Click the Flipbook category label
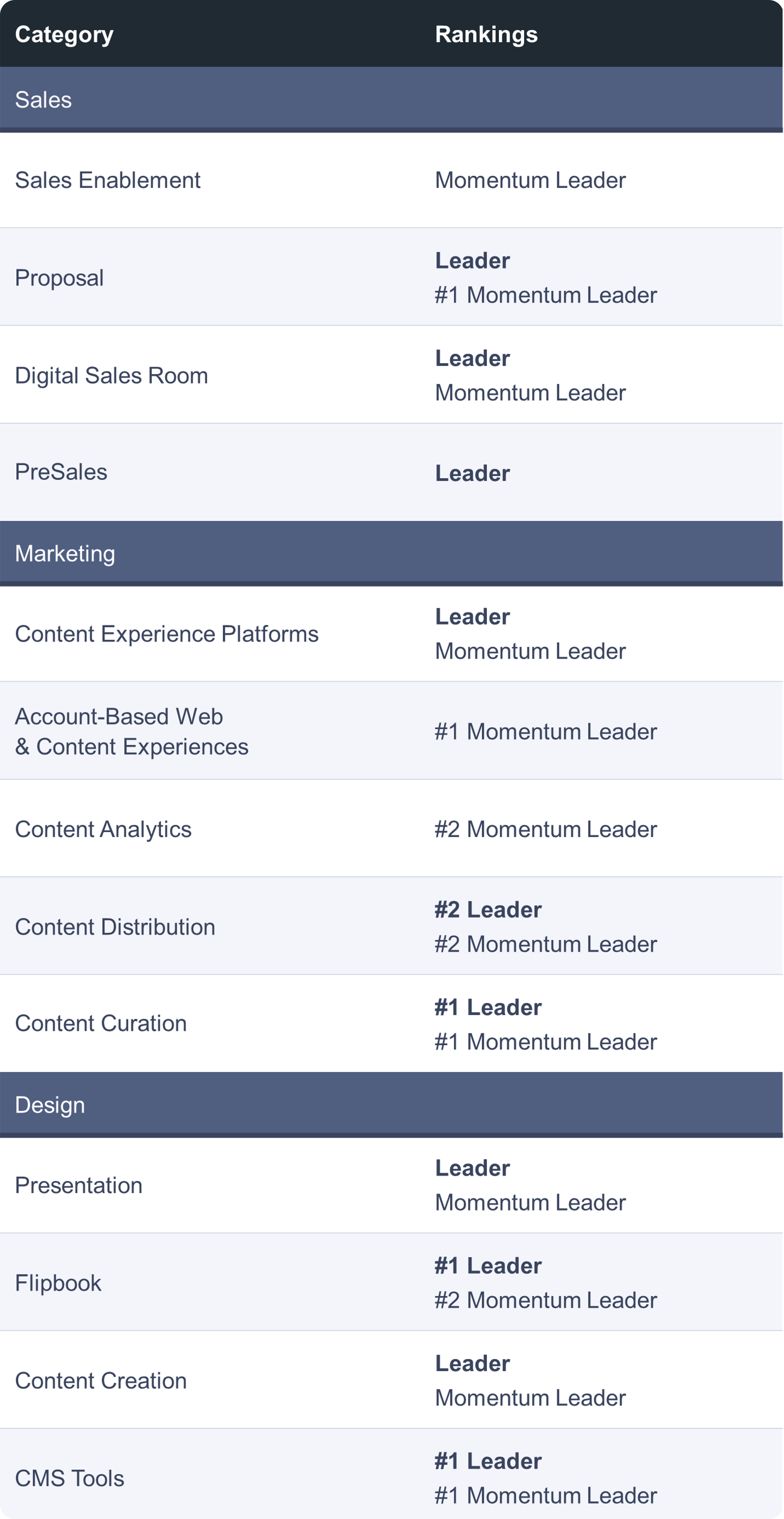The image size is (784, 1519). tap(58, 1283)
